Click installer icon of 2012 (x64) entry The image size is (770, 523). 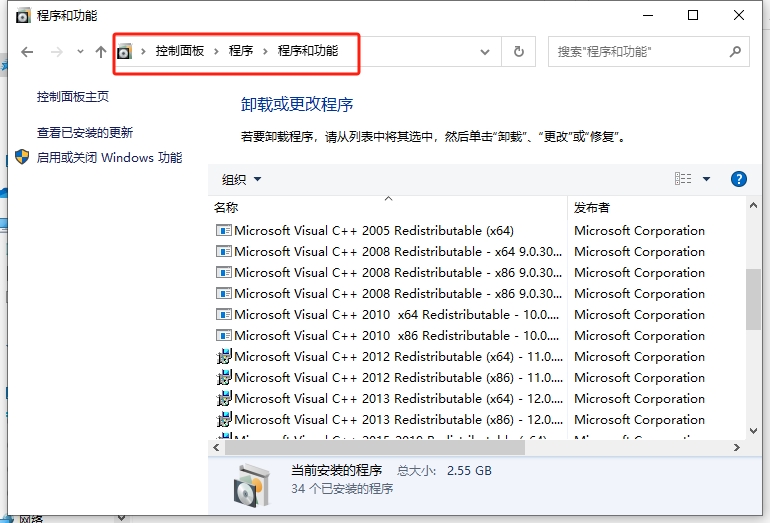click(x=224, y=356)
